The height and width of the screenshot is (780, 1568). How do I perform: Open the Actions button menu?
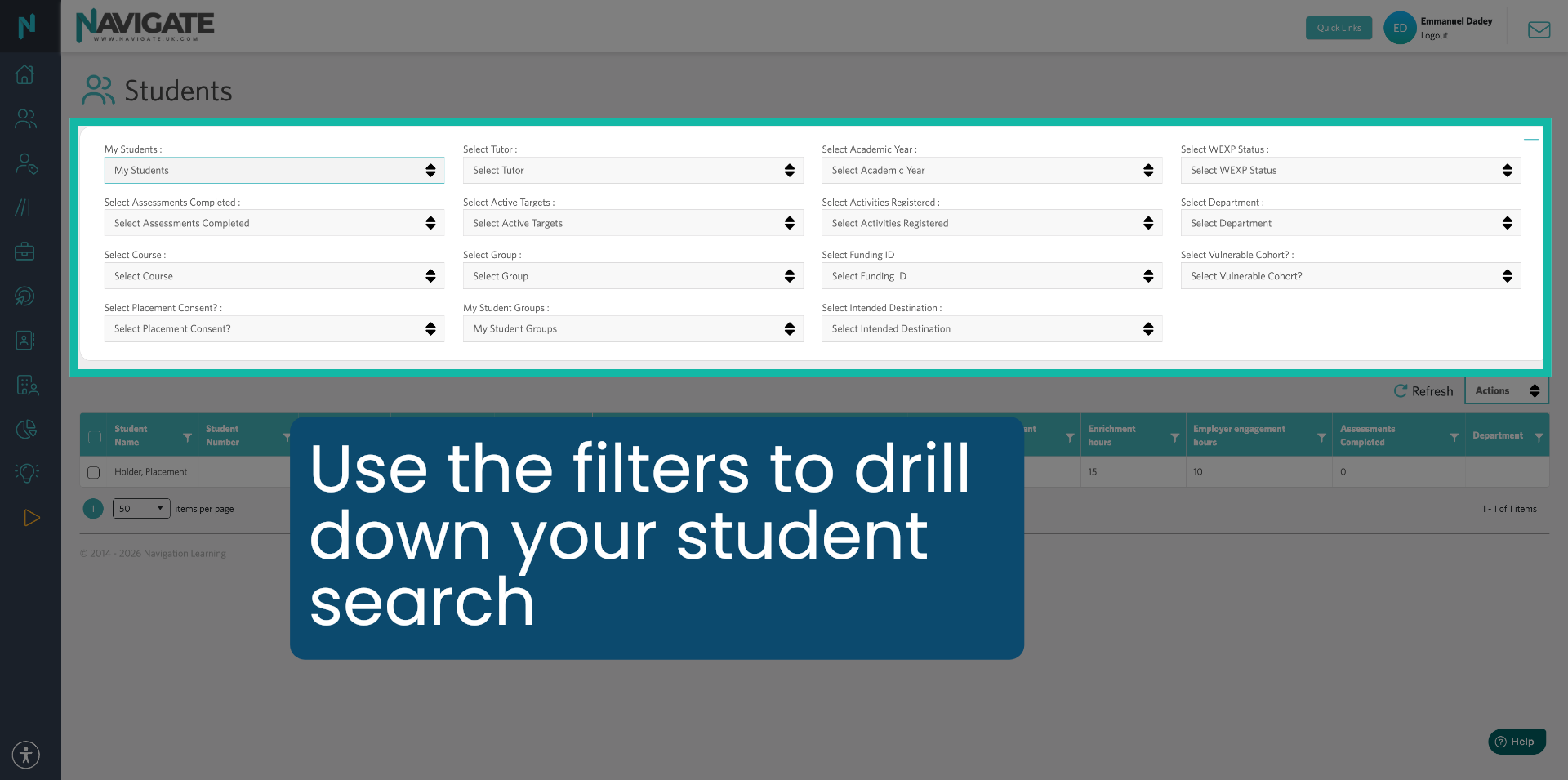coord(1505,390)
